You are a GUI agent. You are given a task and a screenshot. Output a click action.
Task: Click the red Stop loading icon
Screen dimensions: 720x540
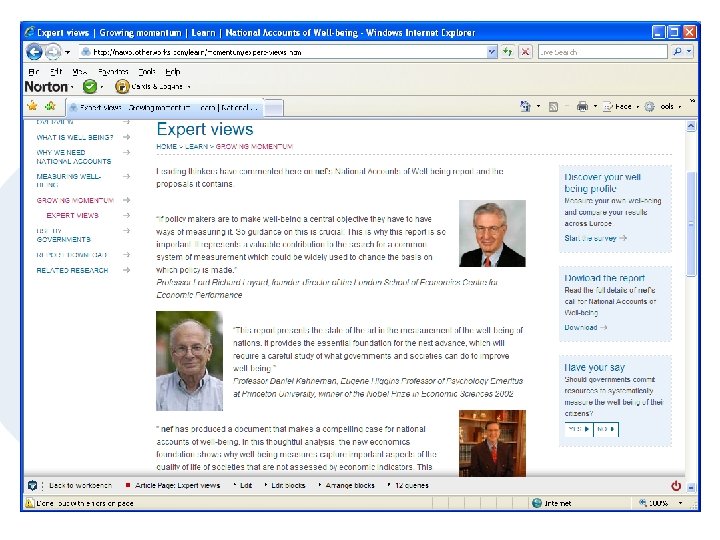tap(525, 52)
